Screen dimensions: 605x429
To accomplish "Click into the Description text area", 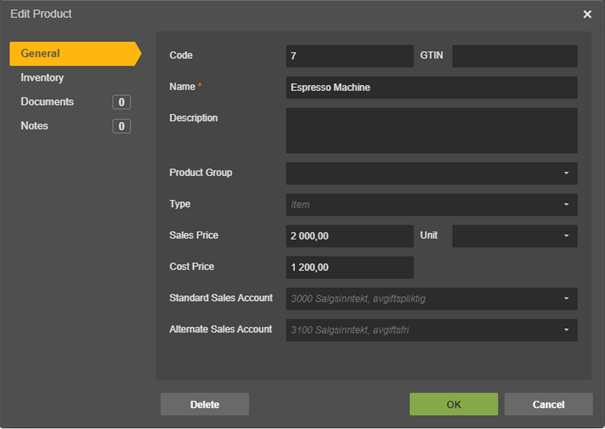I will pyautogui.click(x=431, y=130).
